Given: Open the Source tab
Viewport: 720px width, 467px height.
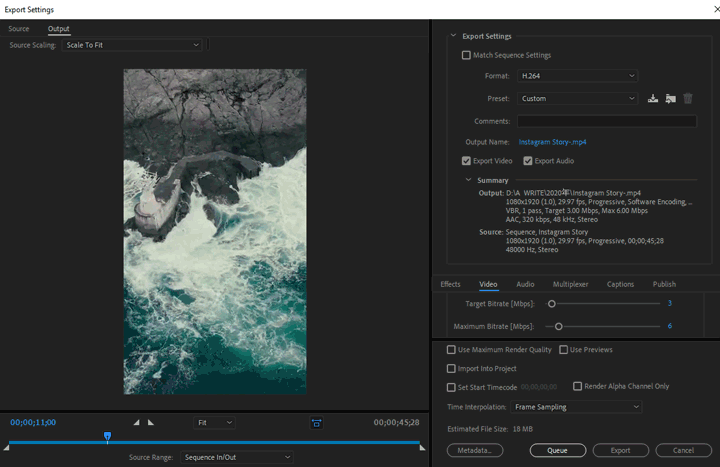Looking at the screenshot, I should coord(19,29).
